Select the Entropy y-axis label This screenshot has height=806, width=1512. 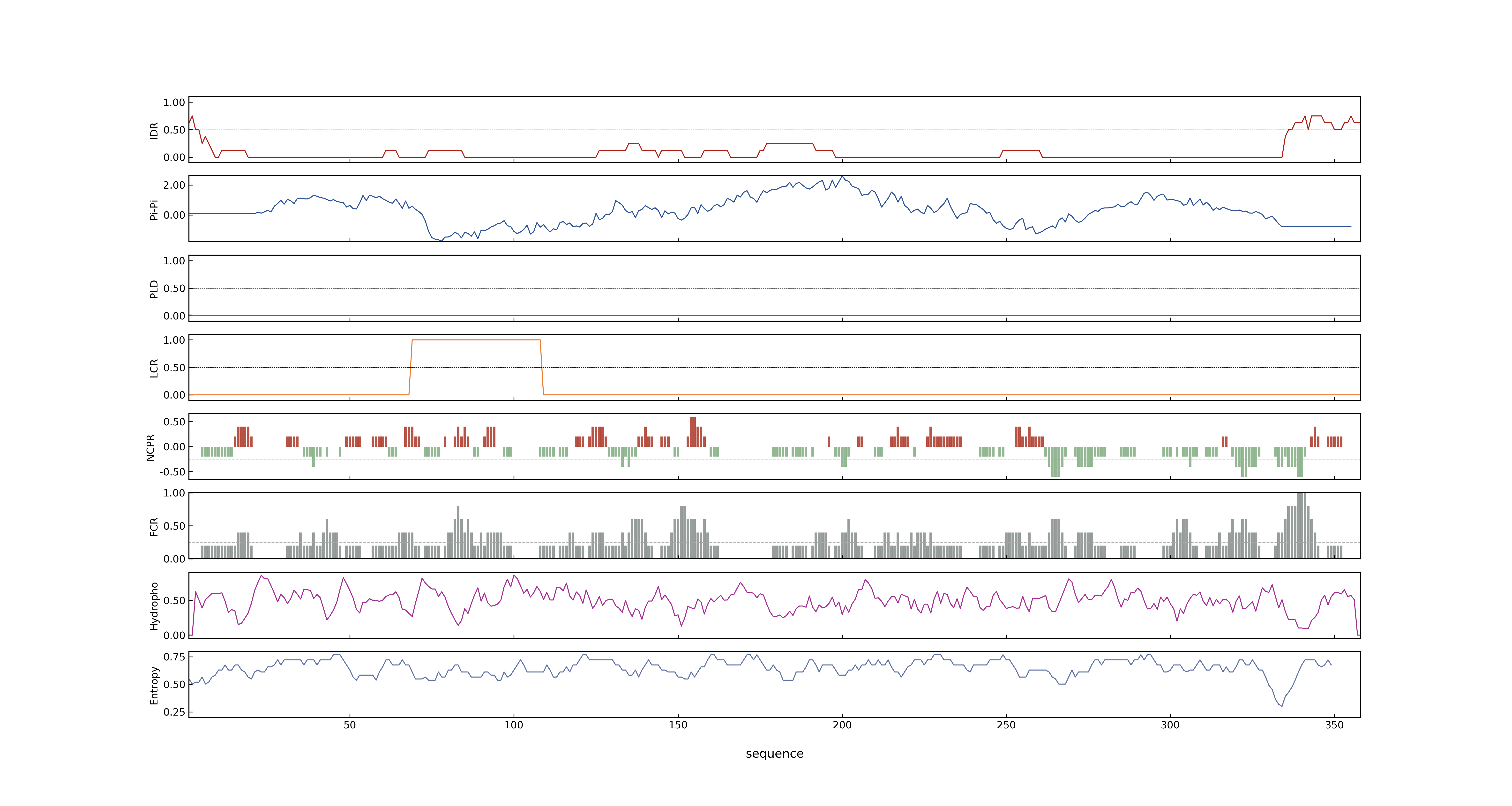click(x=154, y=685)
